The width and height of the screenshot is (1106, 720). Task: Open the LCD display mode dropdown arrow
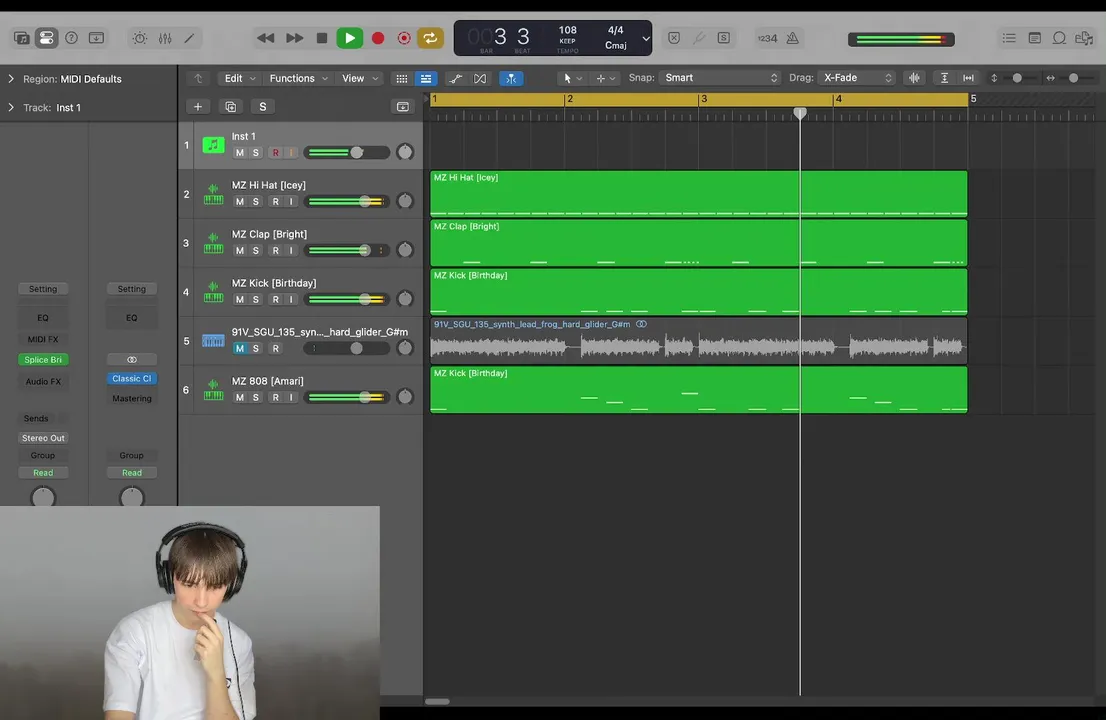tap(645, 39)
